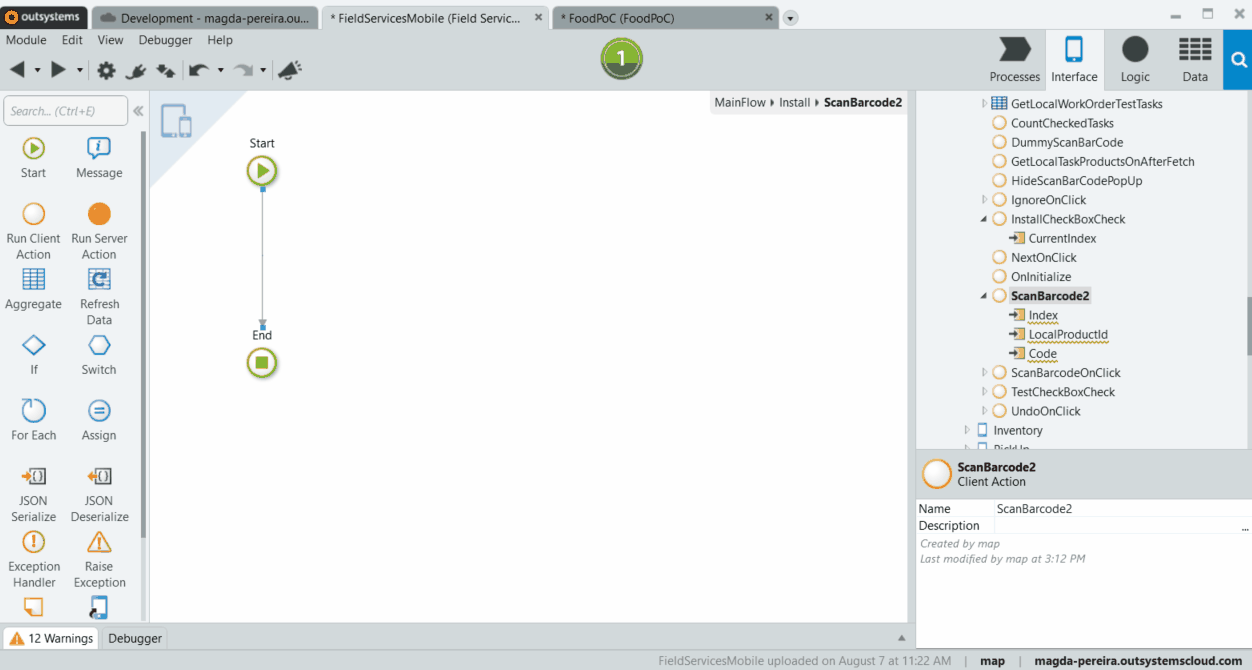Switch to the Logic section icon
Screen dimensions: 1252x670
tap(1134, 59)
